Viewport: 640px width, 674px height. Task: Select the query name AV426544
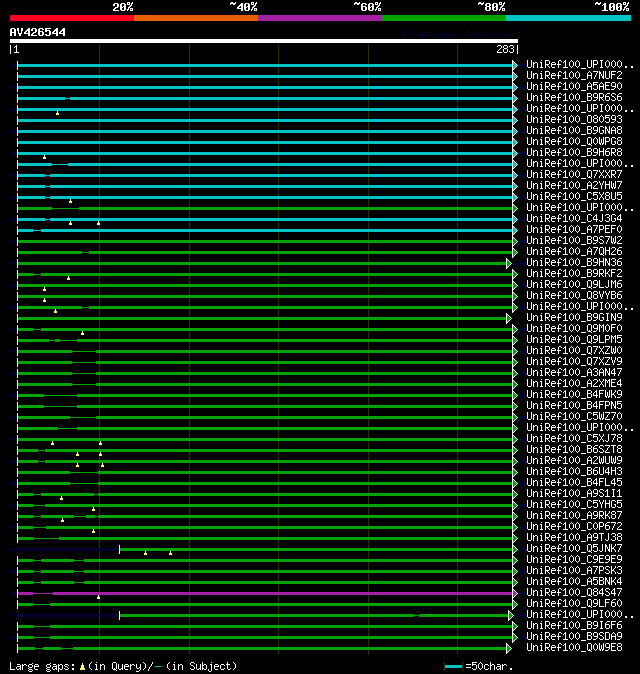point(38,32)
